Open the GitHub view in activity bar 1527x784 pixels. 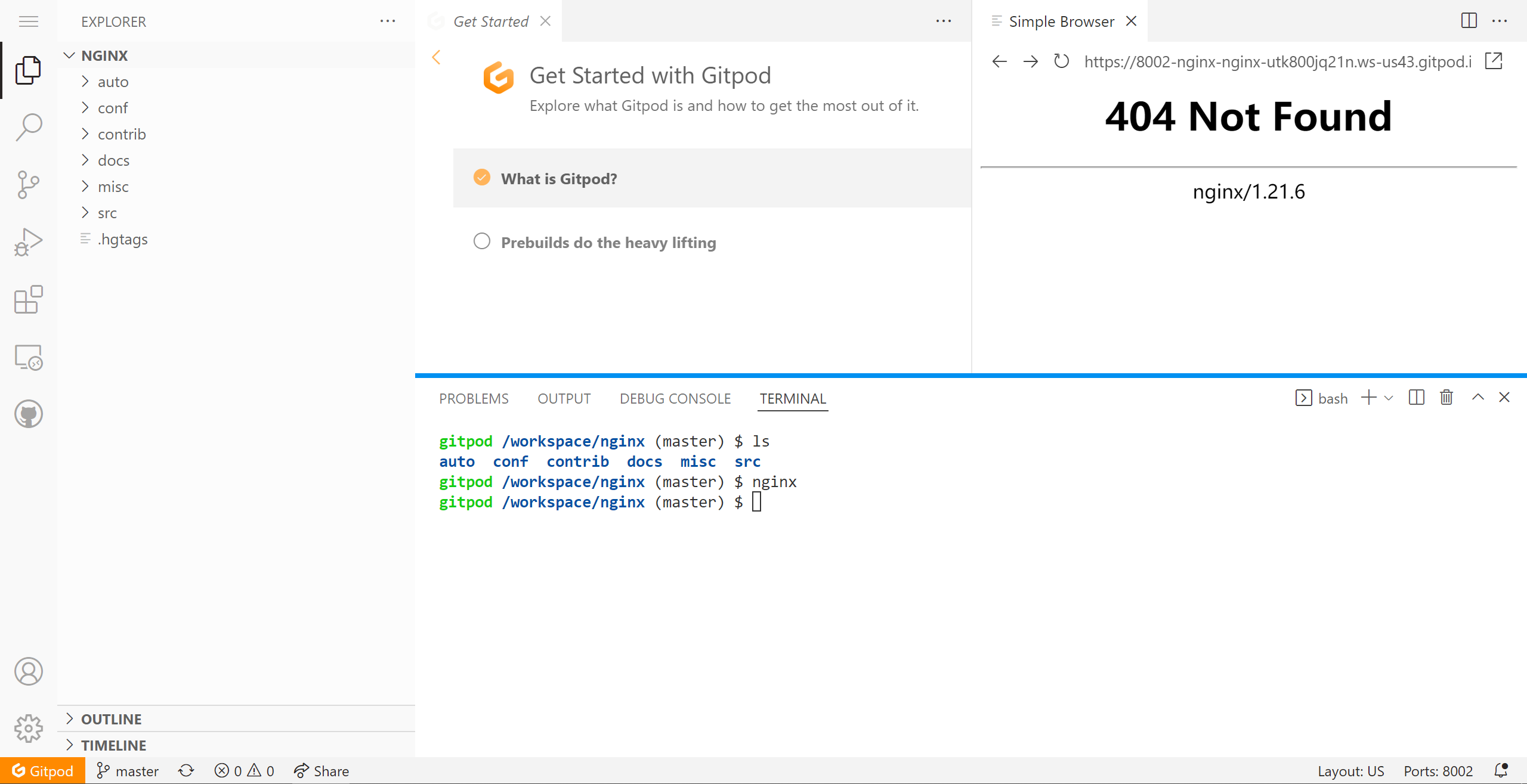tap(28, 414)
